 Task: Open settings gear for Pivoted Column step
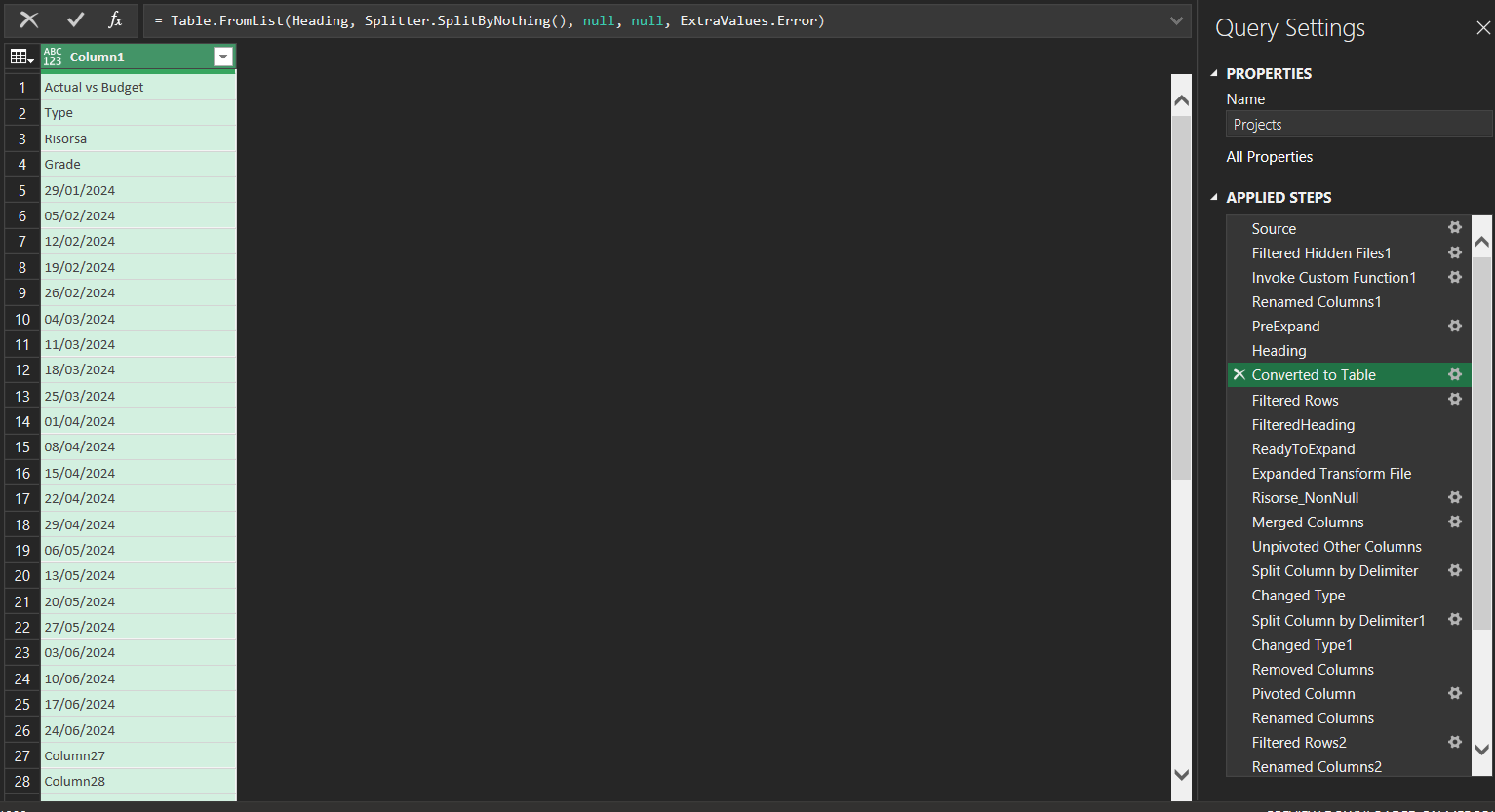[x=1455, y=693]
